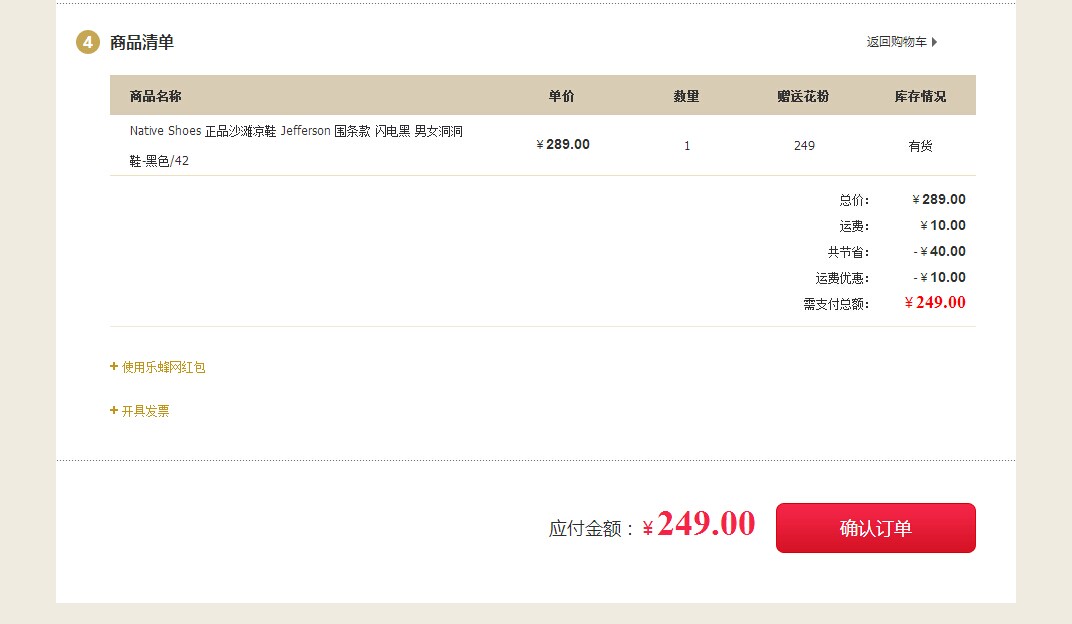Click the arrow beside 返回购物车
Viewport: 1072px width, 624px height.
(x=934, y=42)
